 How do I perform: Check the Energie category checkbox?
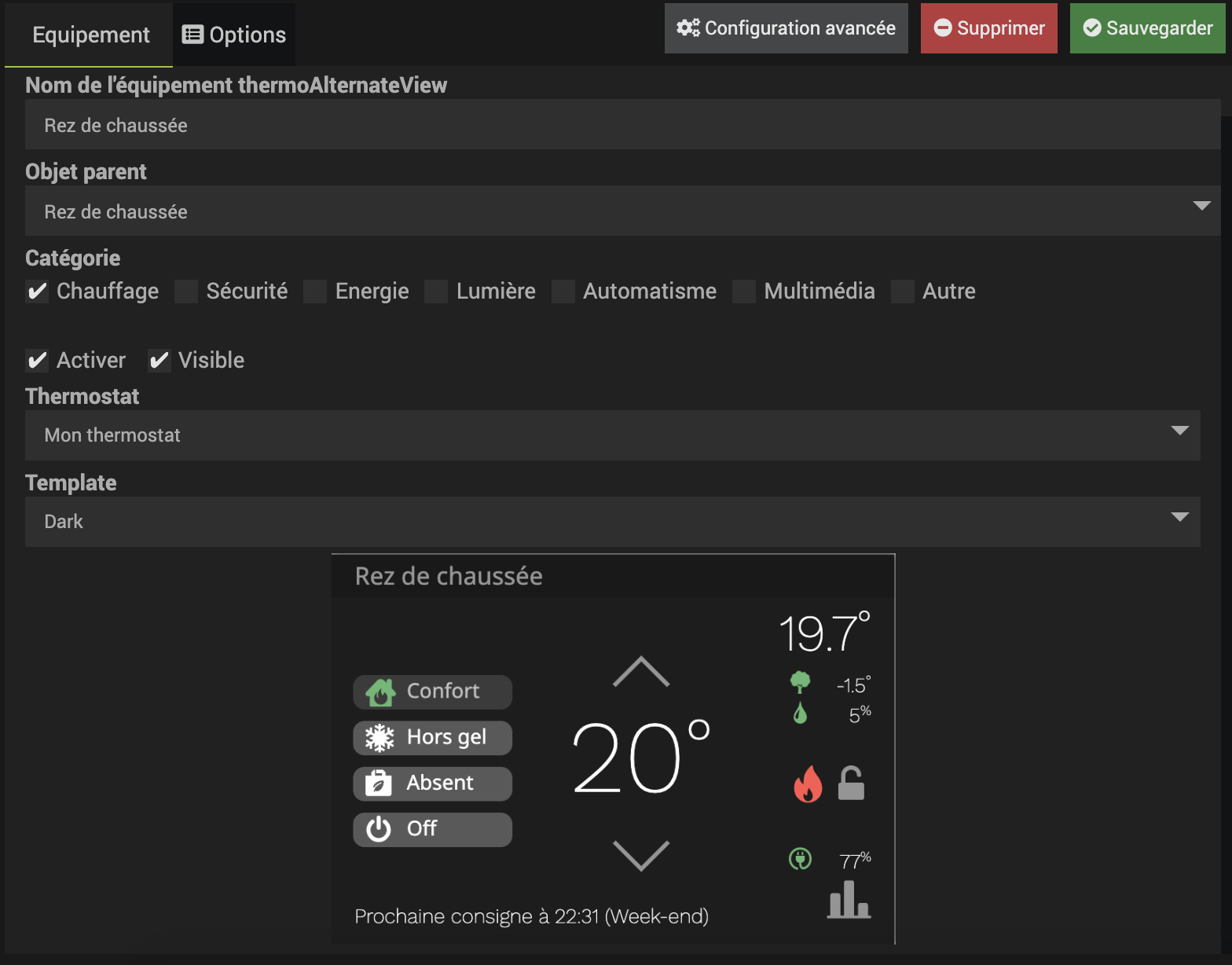point(315,292)
